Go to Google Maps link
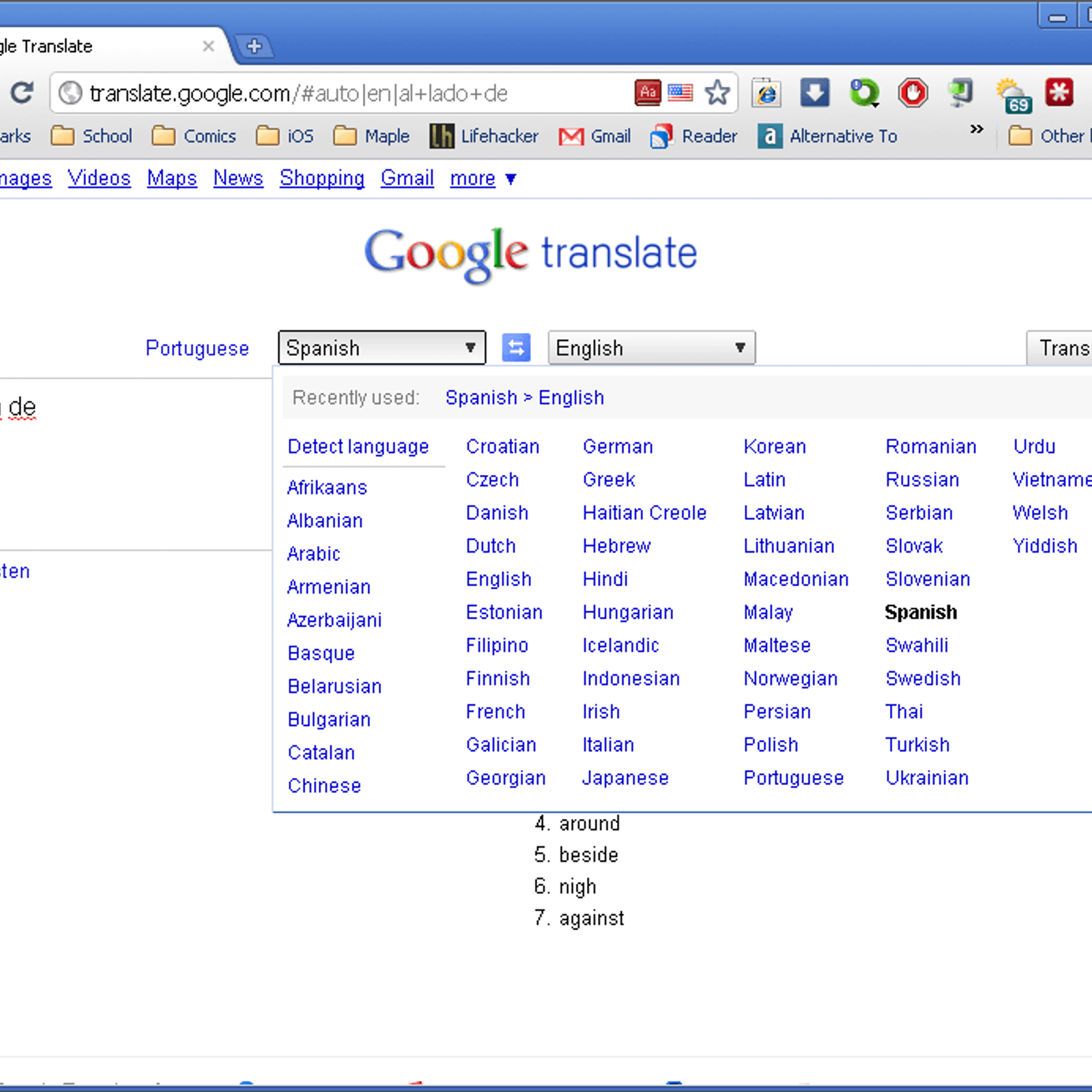Screen dimensions: 1092x1092 pyautogui.click(x=172, y=178)
